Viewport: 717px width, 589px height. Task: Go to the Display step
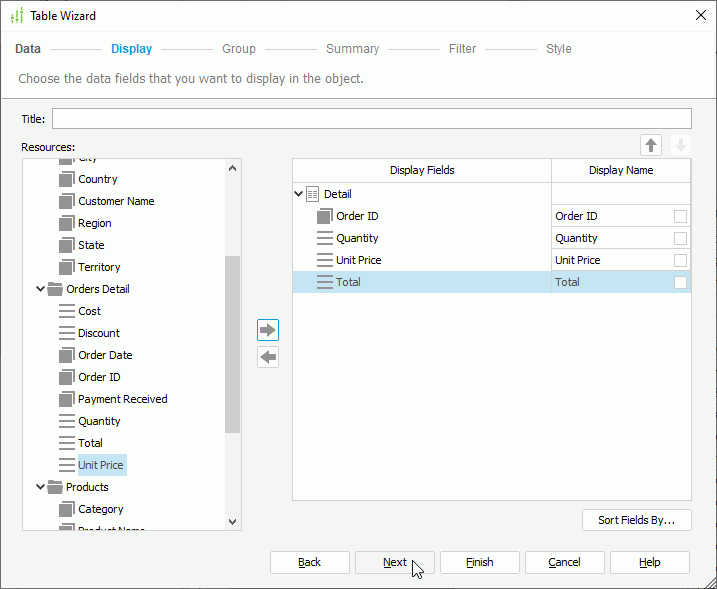click(x=132, y=49)
